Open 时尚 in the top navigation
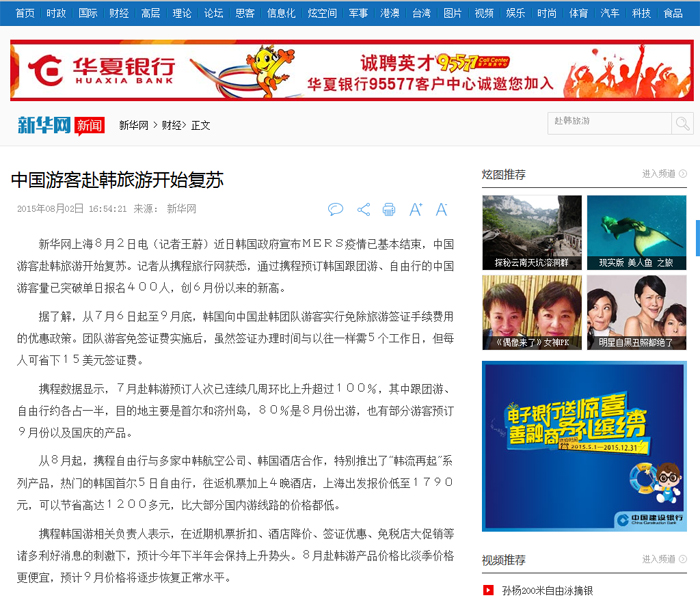 [547, 13]
